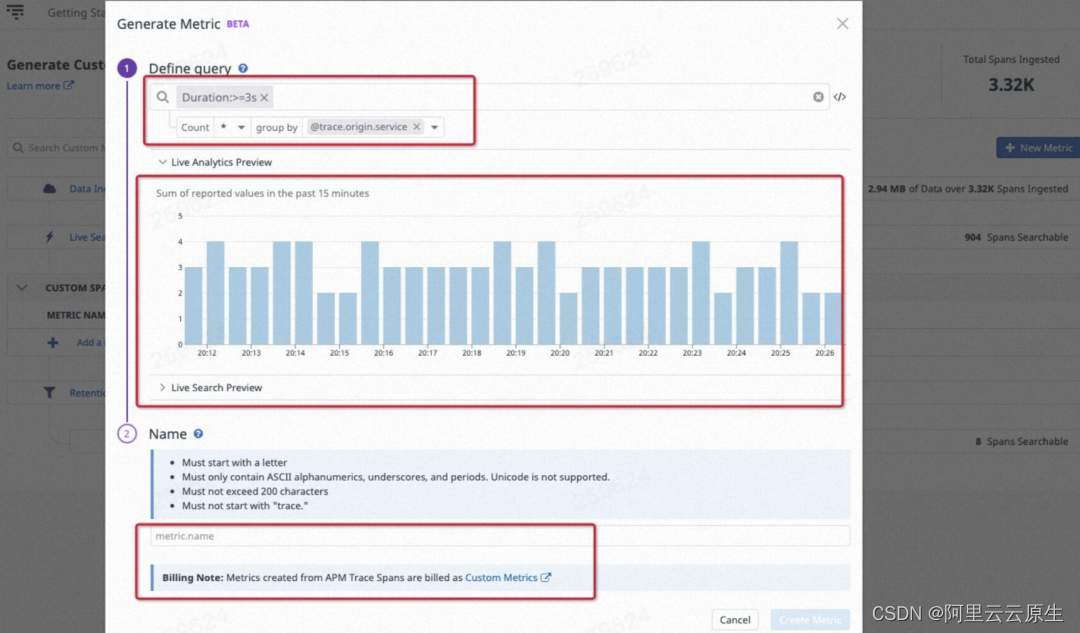
Task: Open the group by options dropdown
Action: [435, 127]
